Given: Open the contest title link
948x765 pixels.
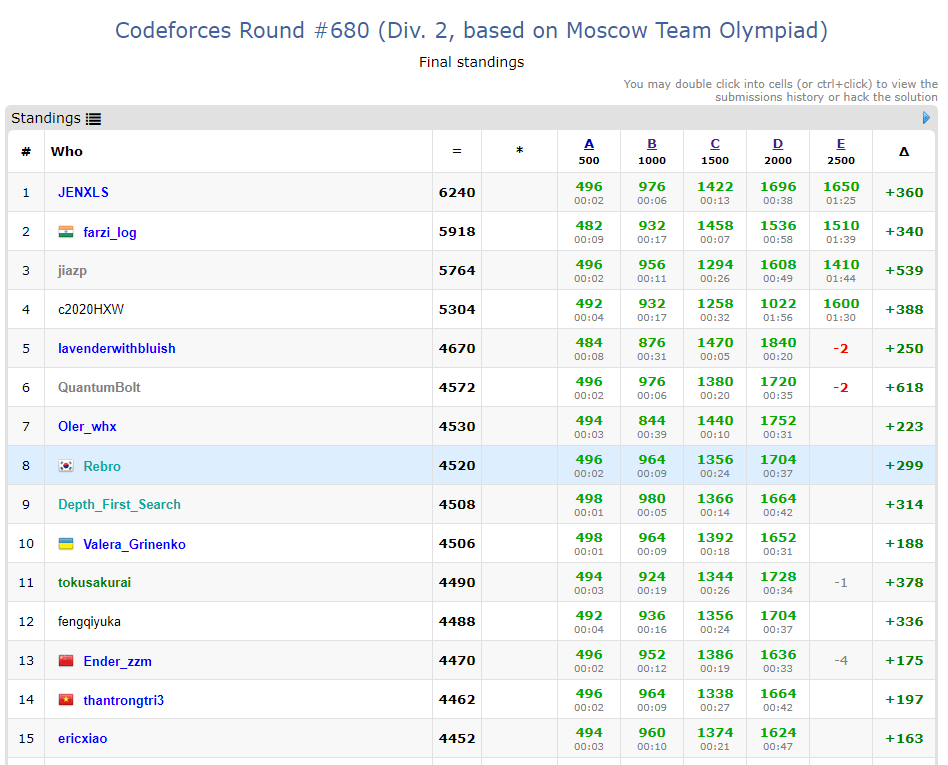Looking at the screenshot, I should pyautogui.click(x=471, y=30).
